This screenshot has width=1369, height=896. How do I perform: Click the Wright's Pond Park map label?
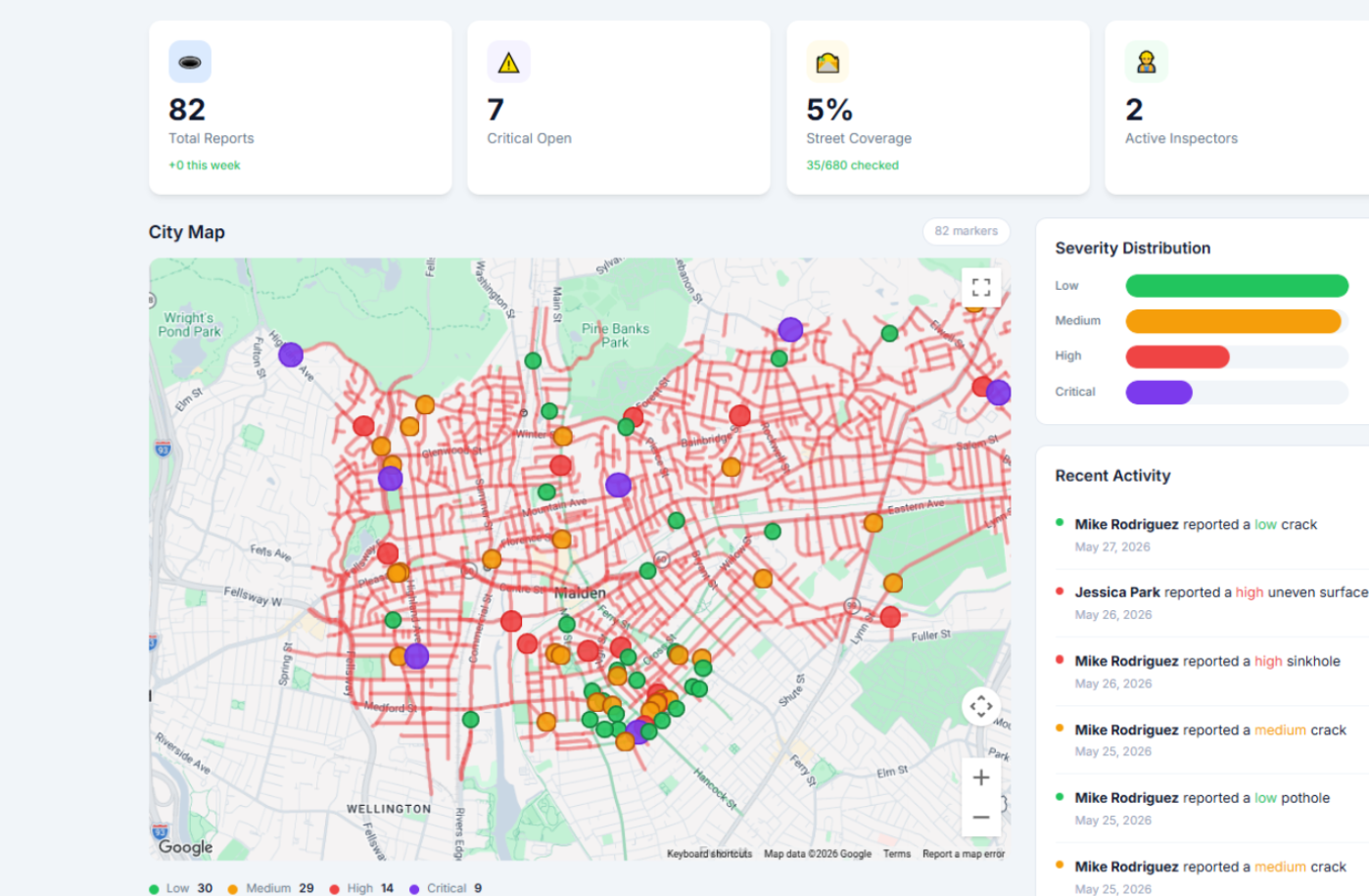189,325
